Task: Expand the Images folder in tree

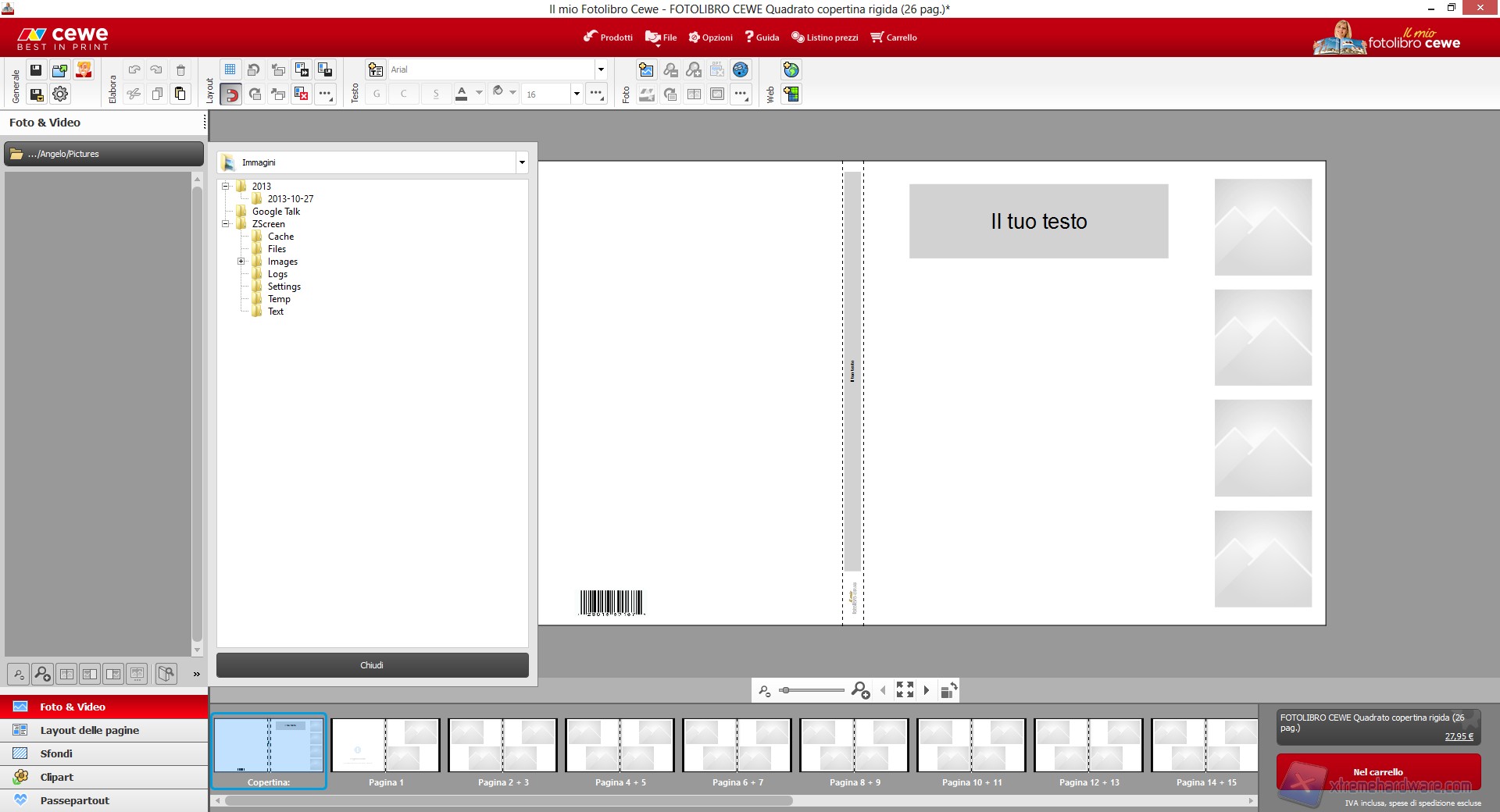Action: pos(241,262)
